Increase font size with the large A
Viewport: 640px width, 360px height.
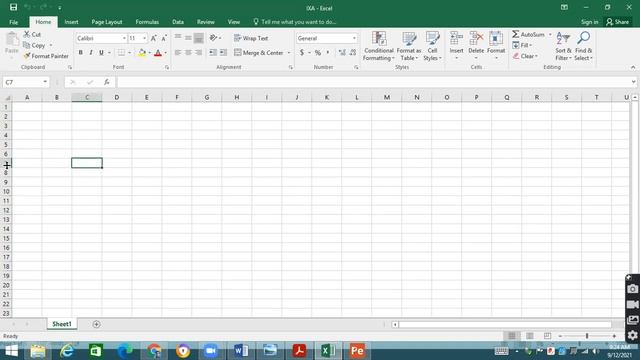[x=153, y=38]
